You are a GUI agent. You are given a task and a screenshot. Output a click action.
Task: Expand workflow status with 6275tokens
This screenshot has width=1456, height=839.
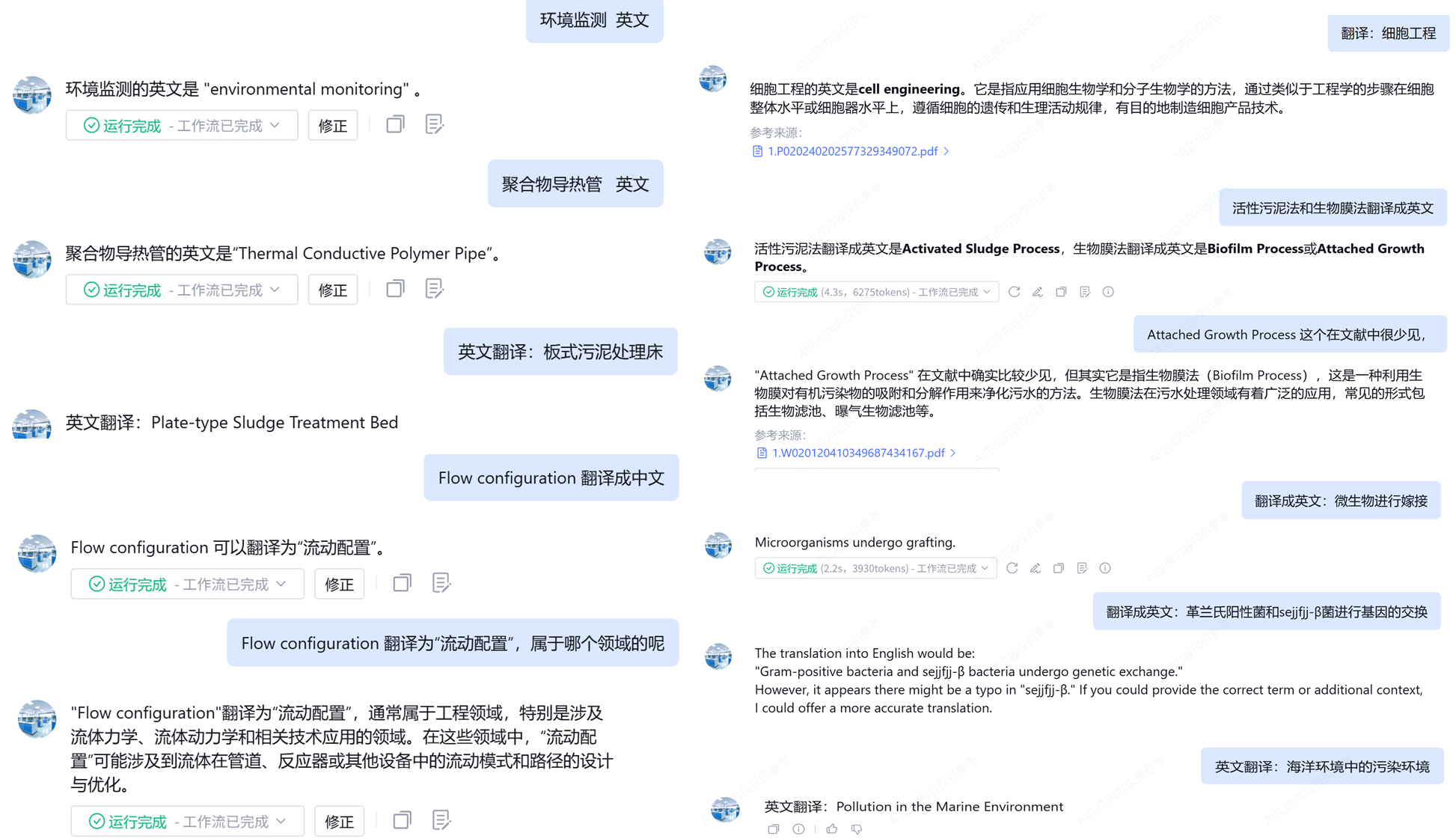pyautogui.click(x=876, y=292)
